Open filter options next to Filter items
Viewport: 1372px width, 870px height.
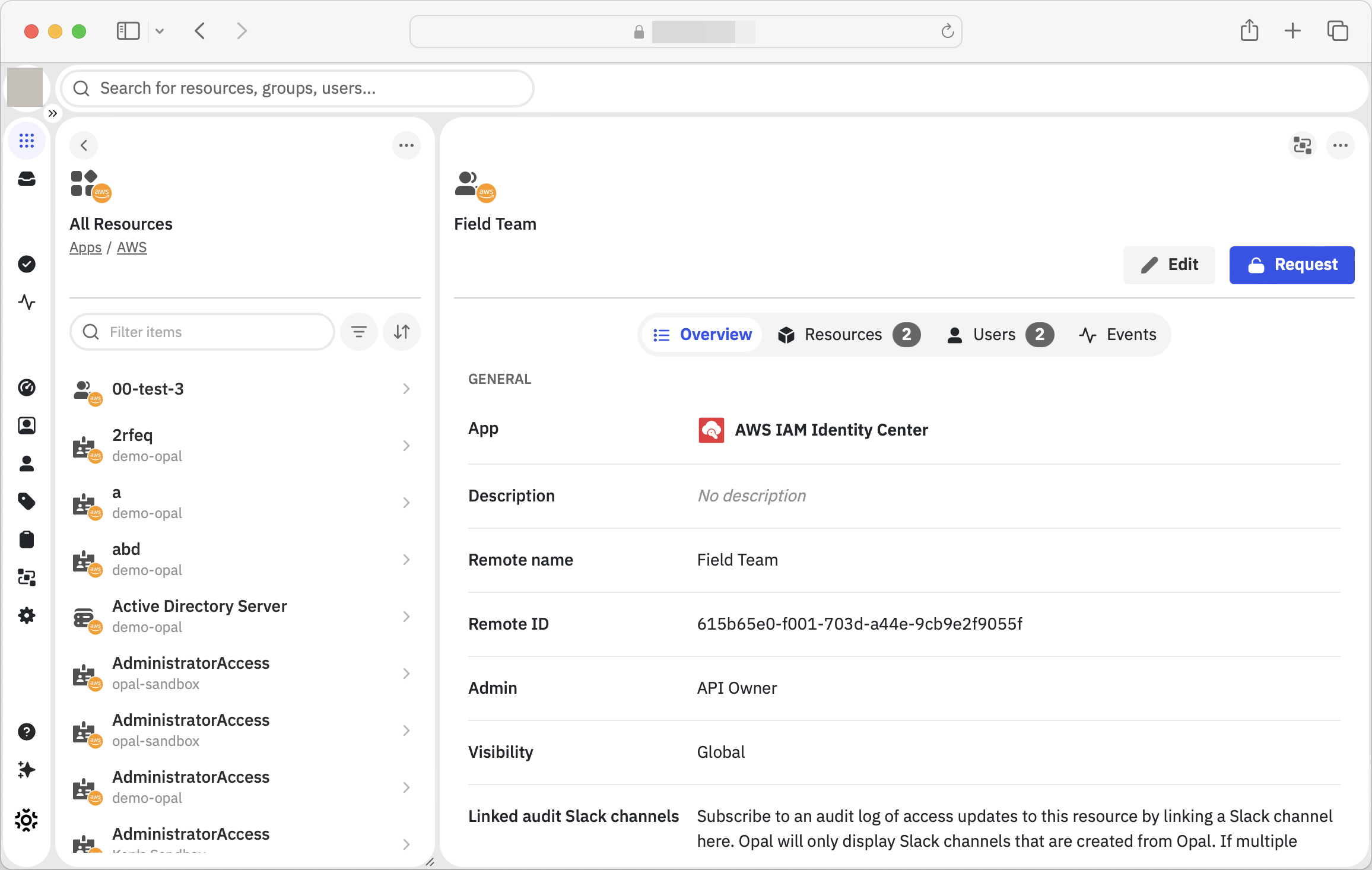pos(359,332)
